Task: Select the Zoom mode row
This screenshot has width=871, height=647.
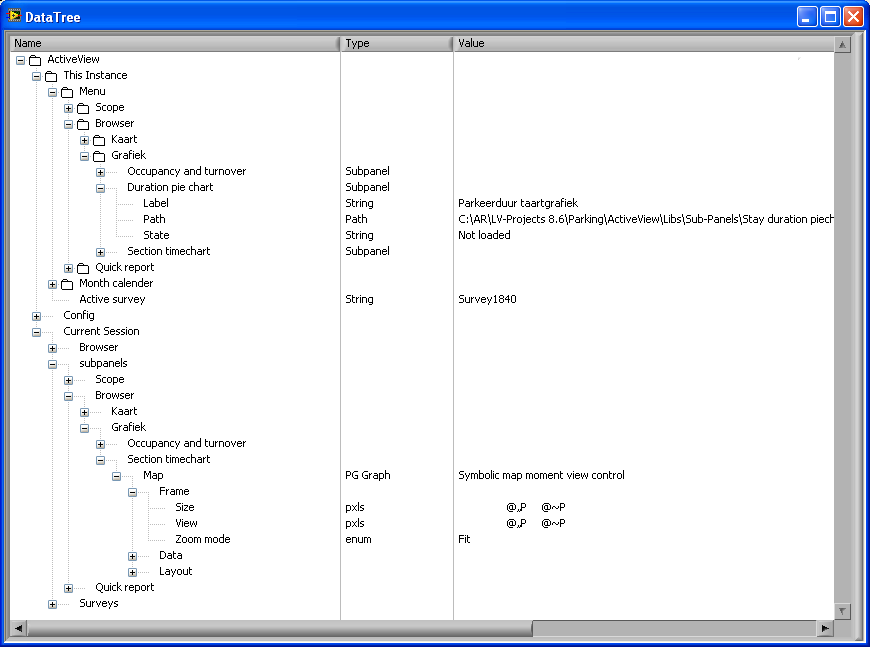Action: [202, 539]
